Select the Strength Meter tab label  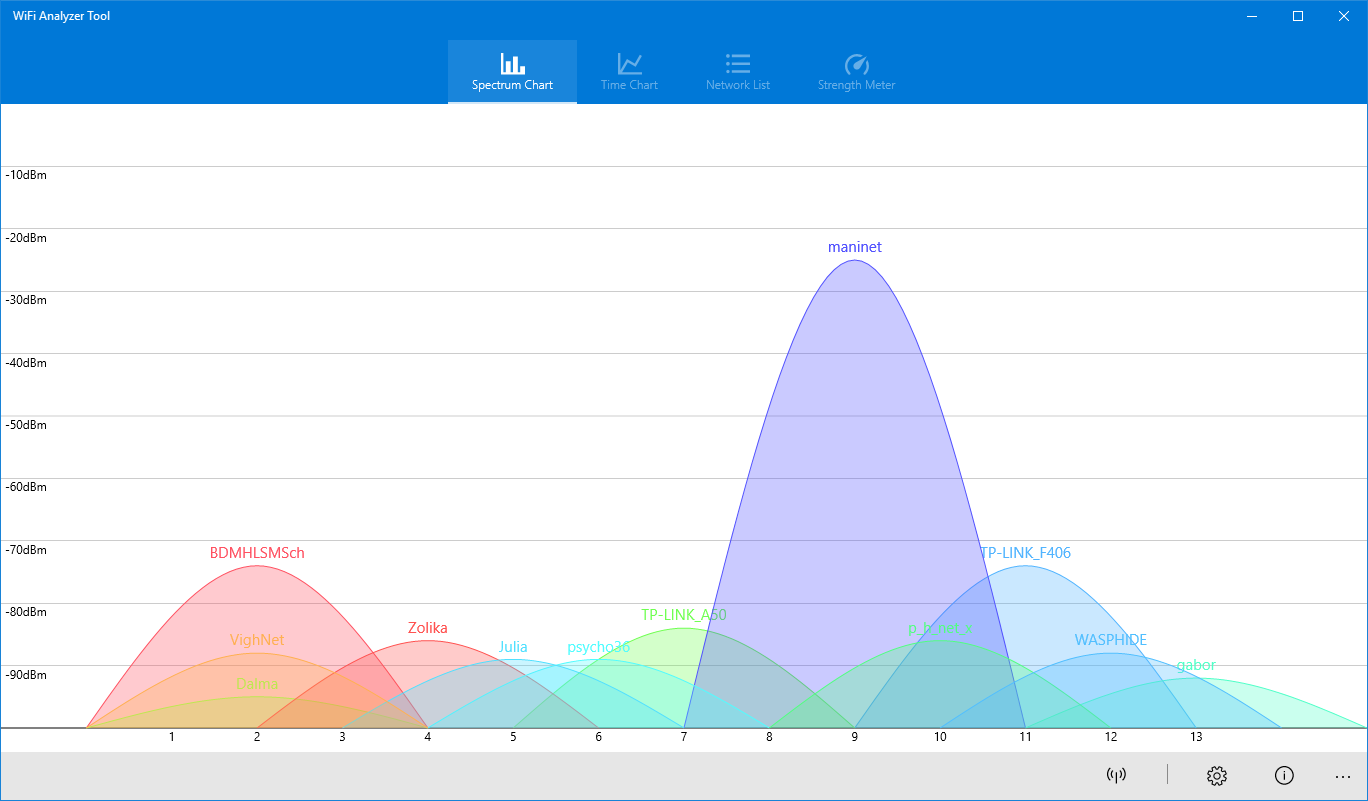coord(856,85)
